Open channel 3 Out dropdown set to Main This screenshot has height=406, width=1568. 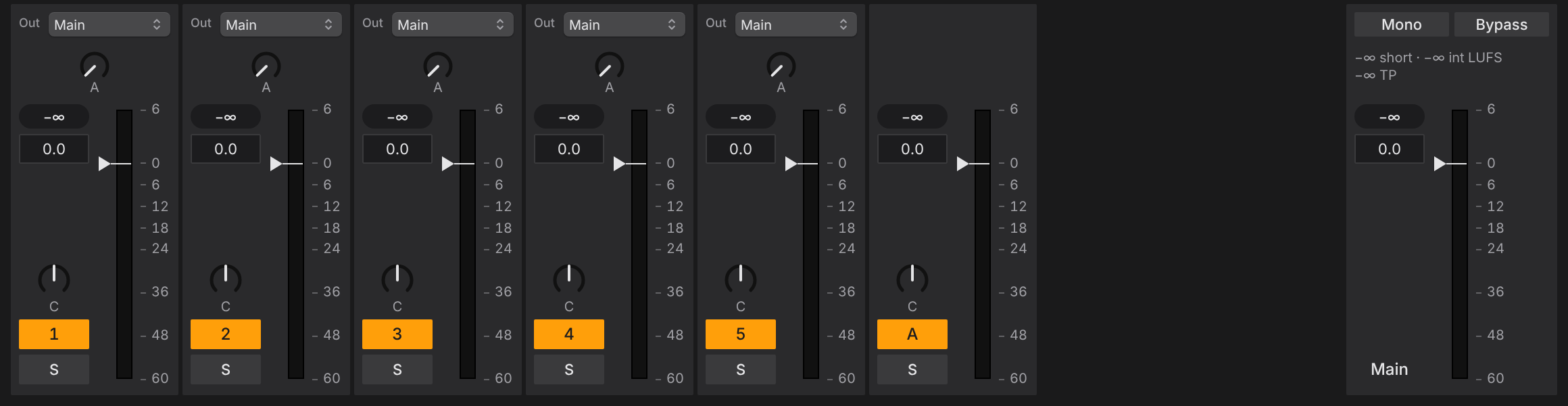pos(452,25)
